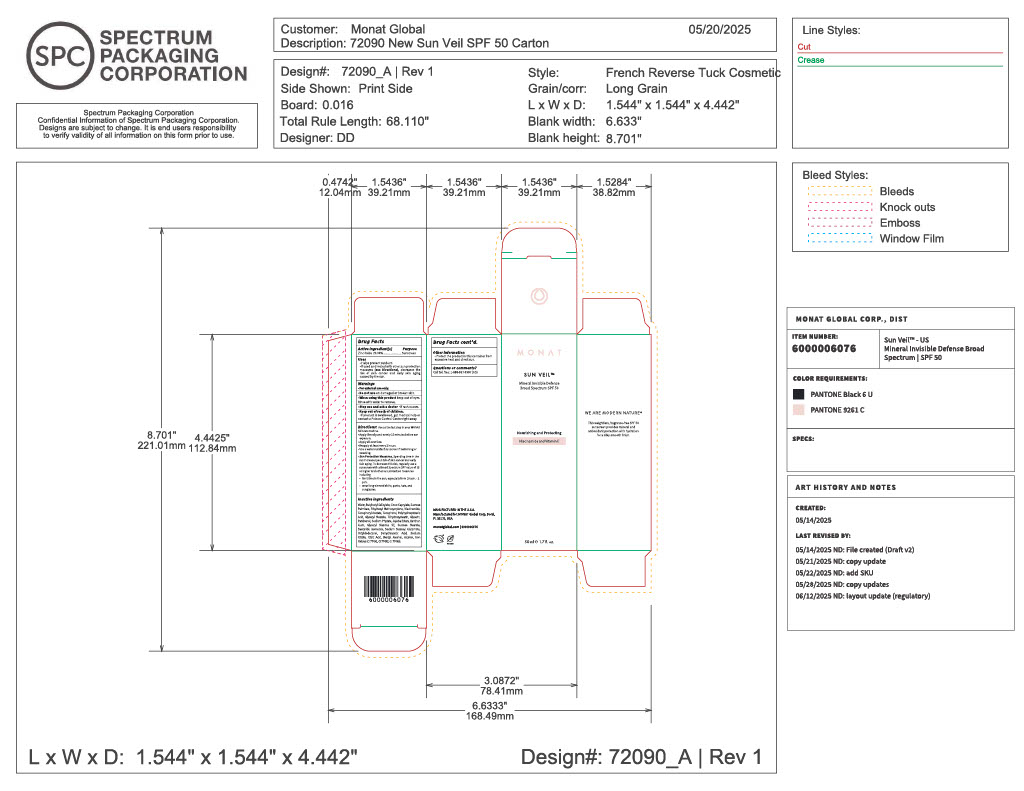1024x791 pixels.
Task: Click the Knock outs dashed line sample
Action: pyautogui.click(x=838, y=207)
